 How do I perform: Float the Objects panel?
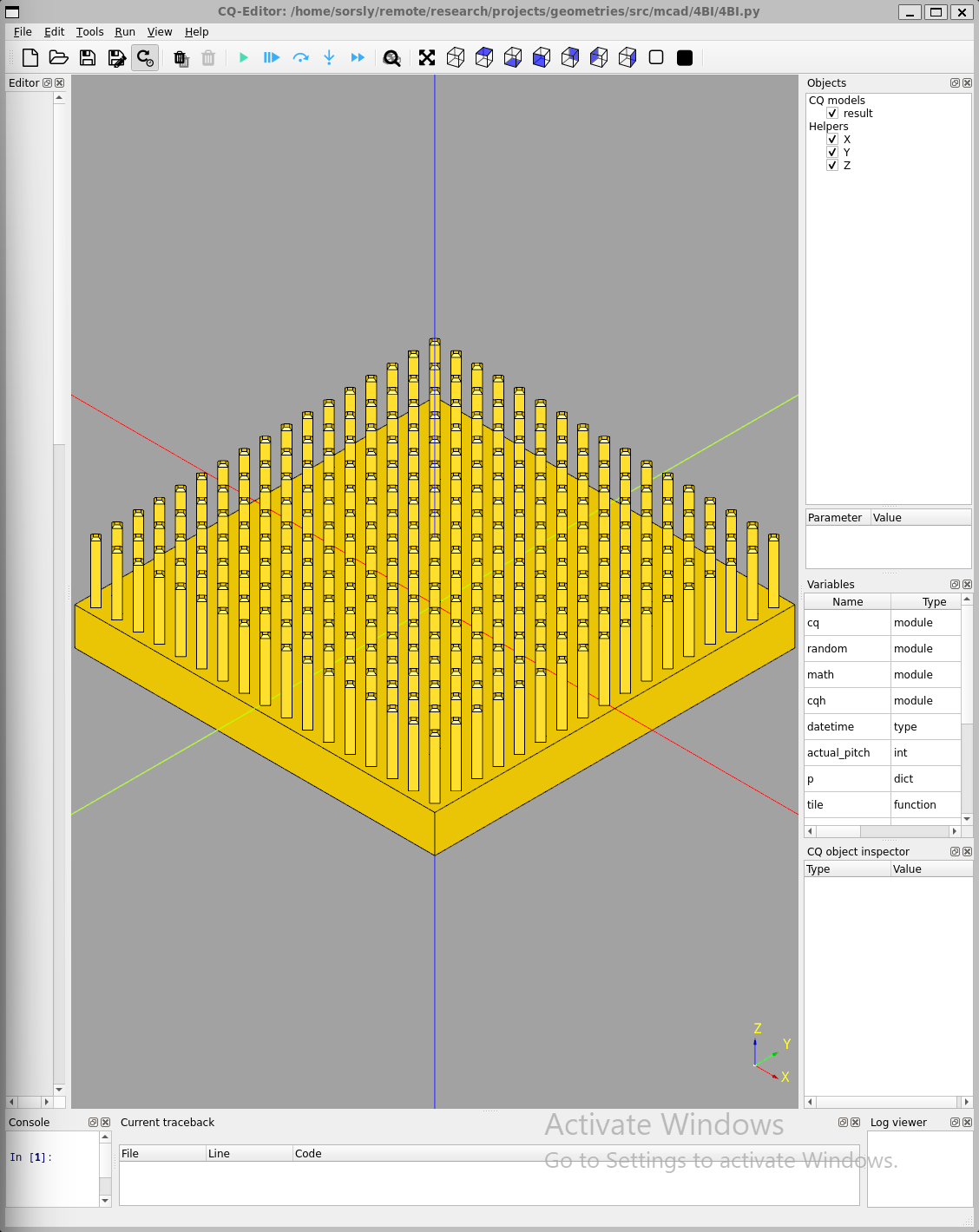pos(955,83)
